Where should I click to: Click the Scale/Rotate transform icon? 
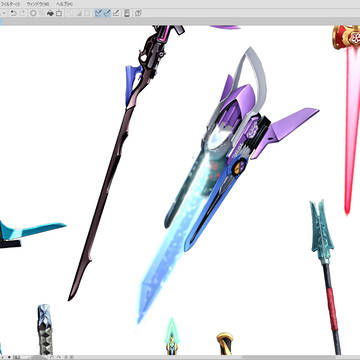coord(59,13)
